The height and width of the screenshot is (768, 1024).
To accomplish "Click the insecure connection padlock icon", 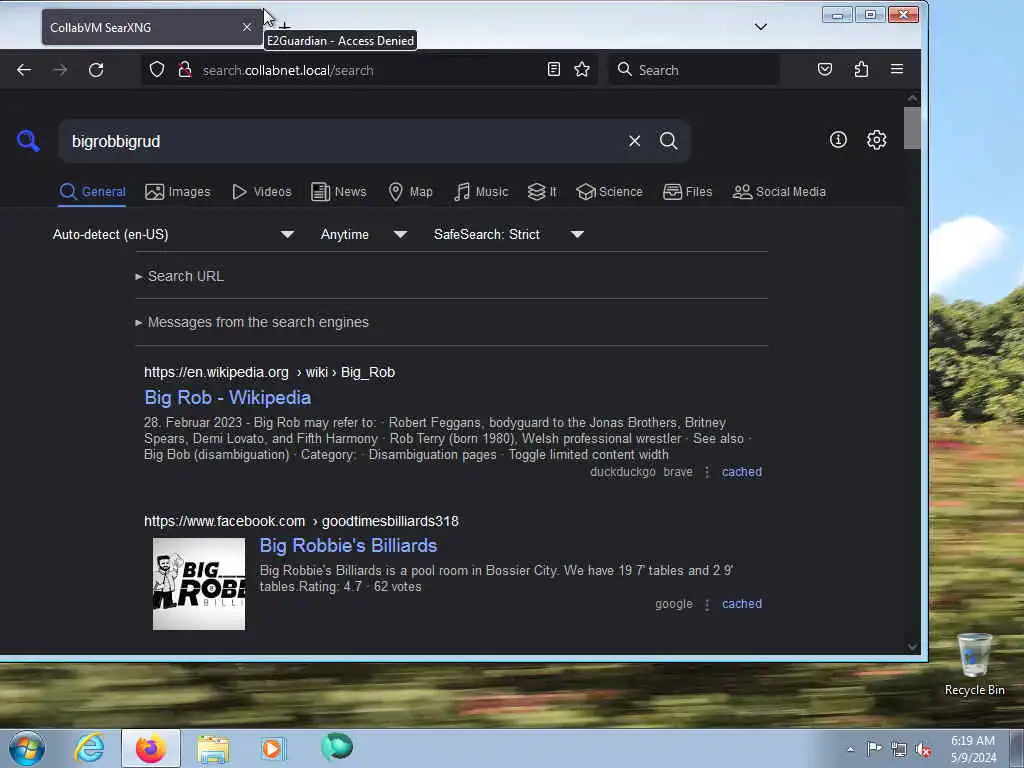I will point(185,69).
